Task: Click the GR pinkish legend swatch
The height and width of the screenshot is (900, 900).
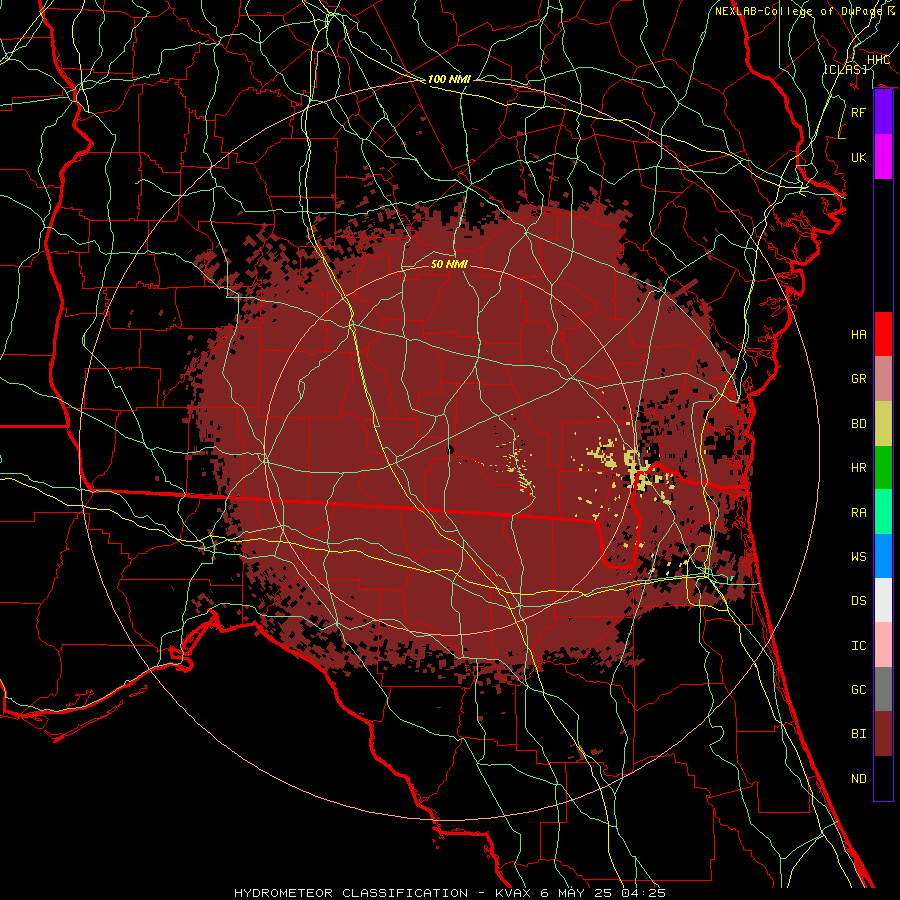Action: click(x=883, y=379)
